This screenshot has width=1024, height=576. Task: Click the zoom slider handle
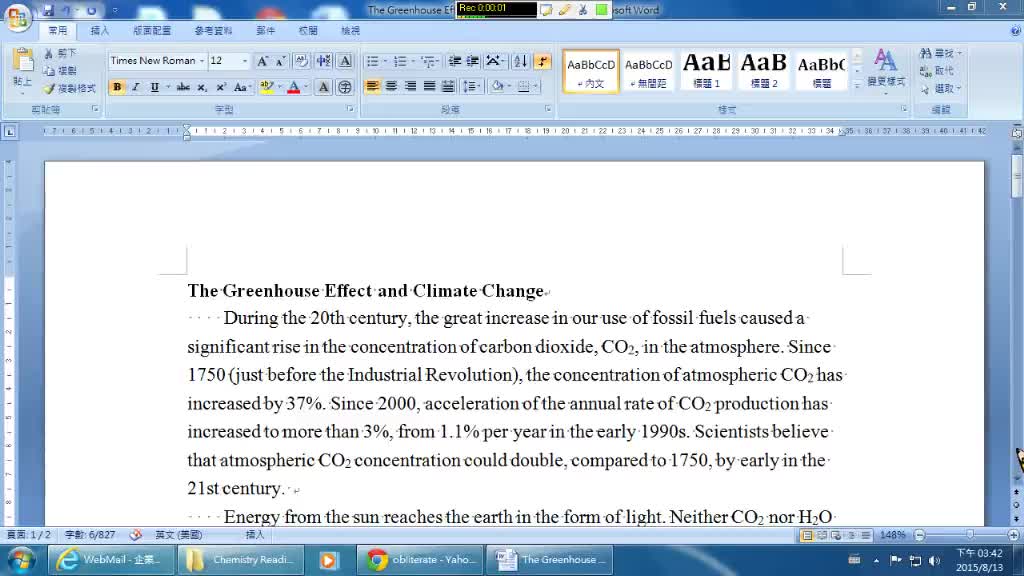(x=970, y=535)
